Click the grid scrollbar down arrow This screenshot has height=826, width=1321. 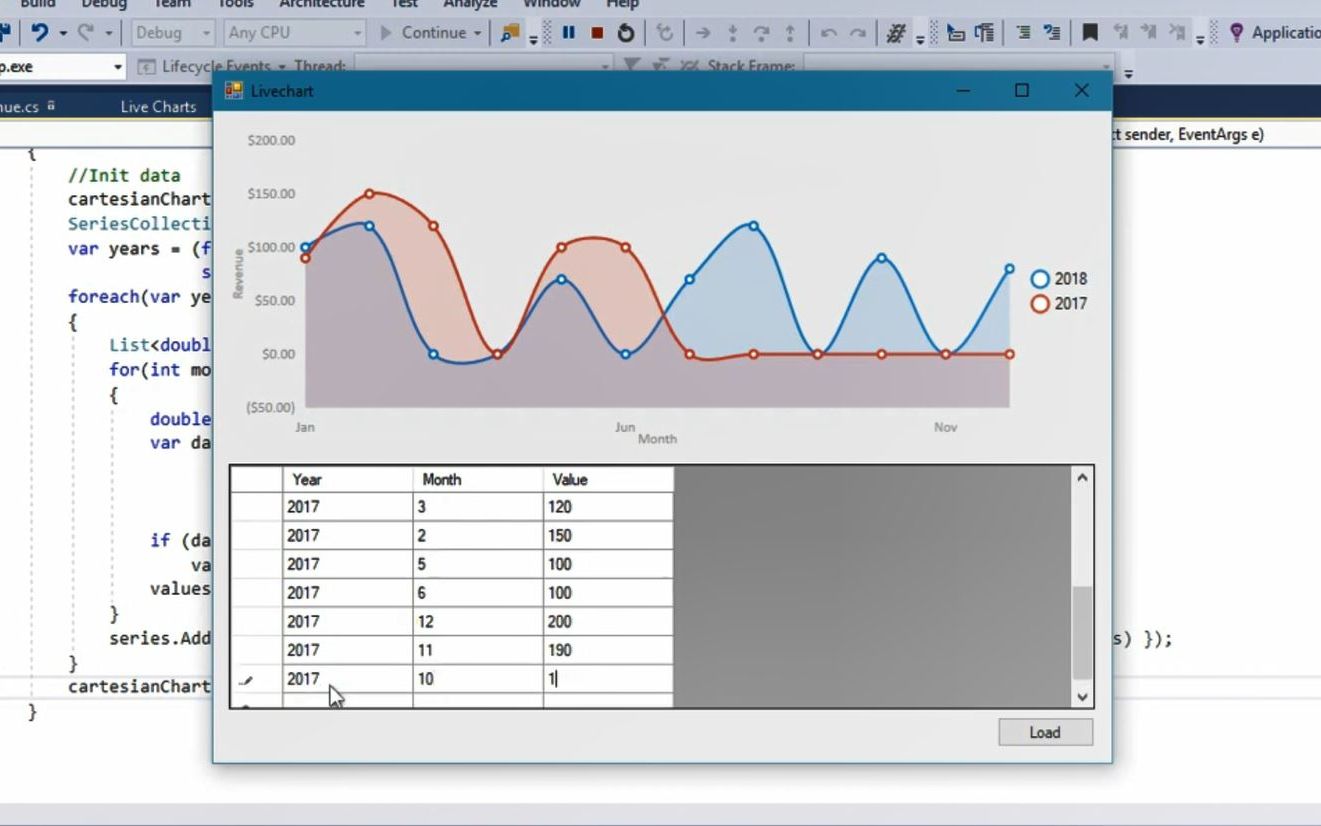1082,696
